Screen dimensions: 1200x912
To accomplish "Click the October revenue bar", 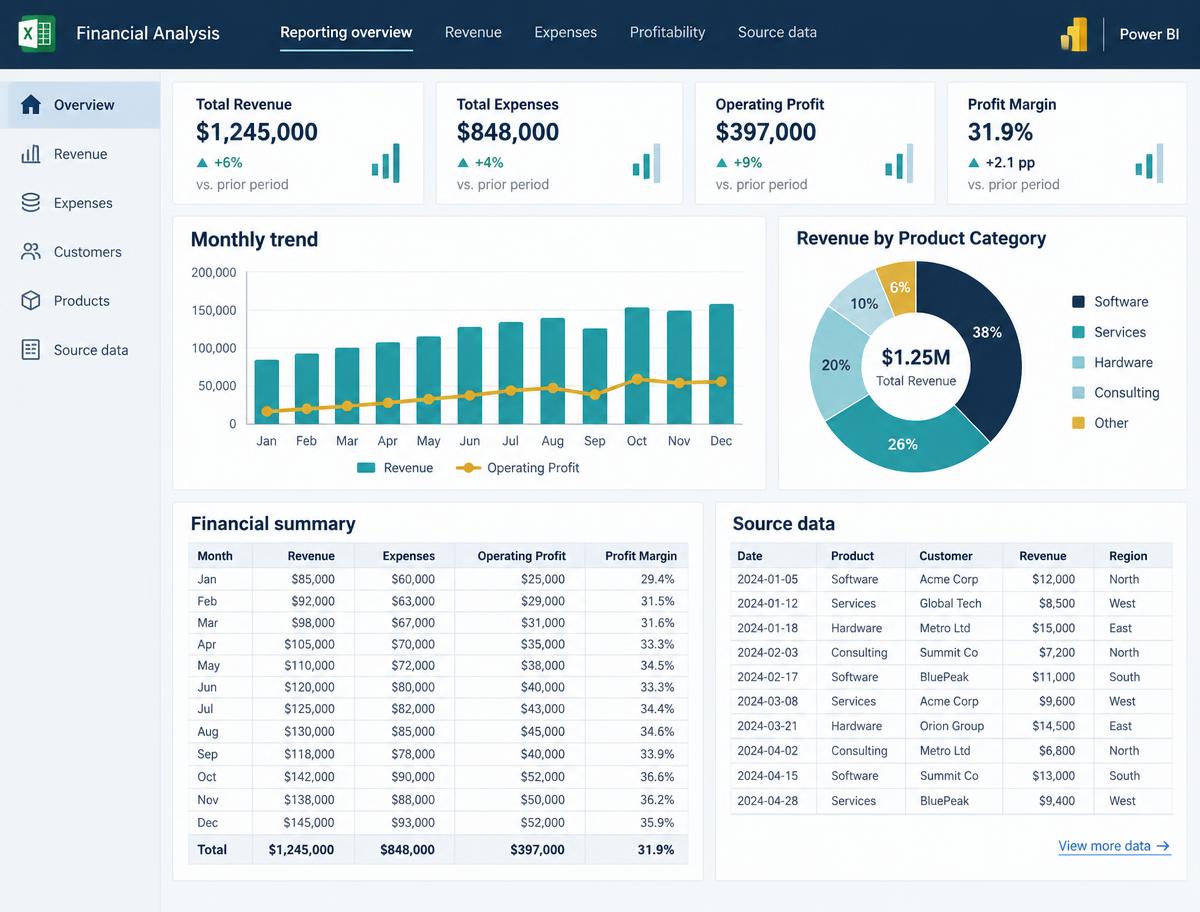I will (x=637, y=366).
